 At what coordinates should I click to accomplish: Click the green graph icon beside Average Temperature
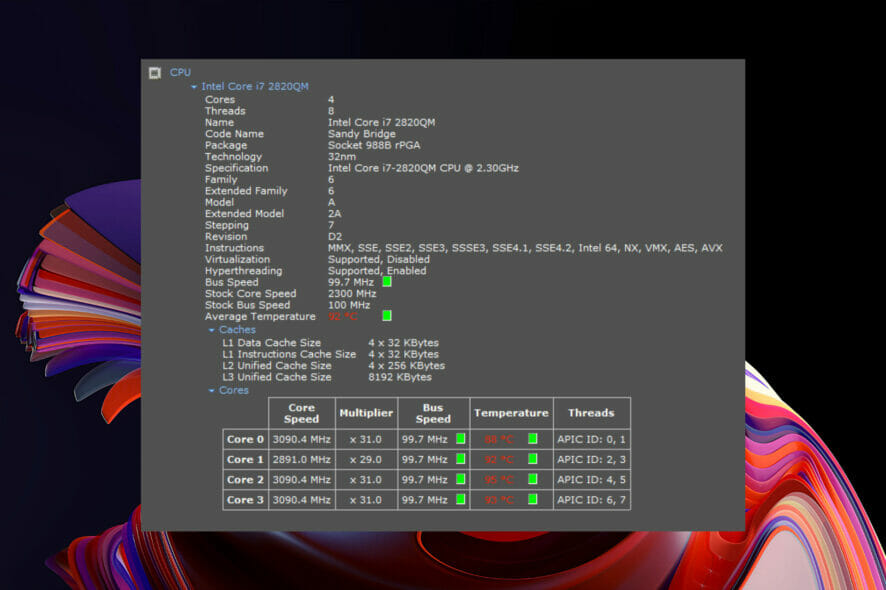point(387,316)
